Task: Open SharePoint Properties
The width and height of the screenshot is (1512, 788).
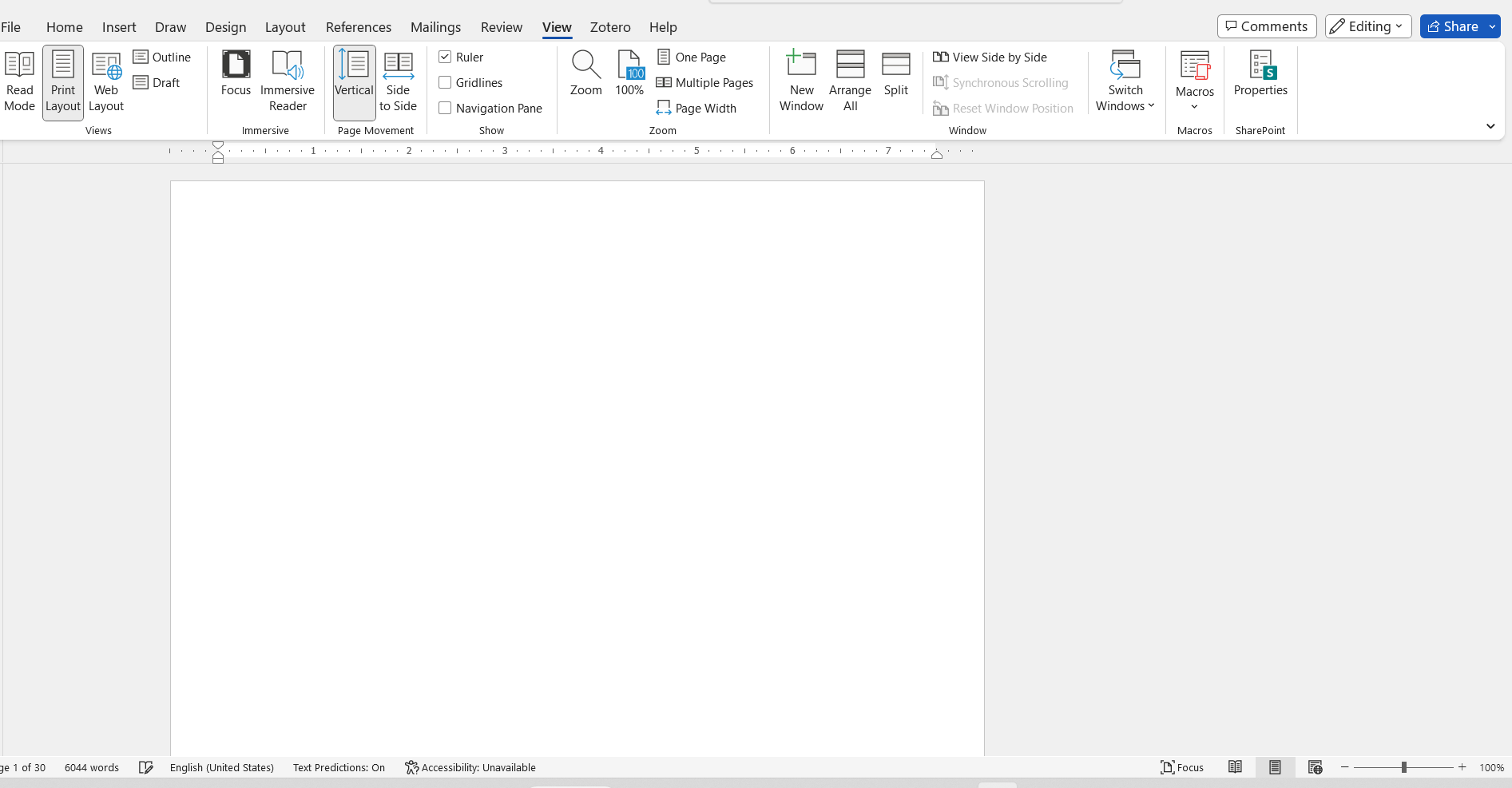Action: (x=1260, y=74)
